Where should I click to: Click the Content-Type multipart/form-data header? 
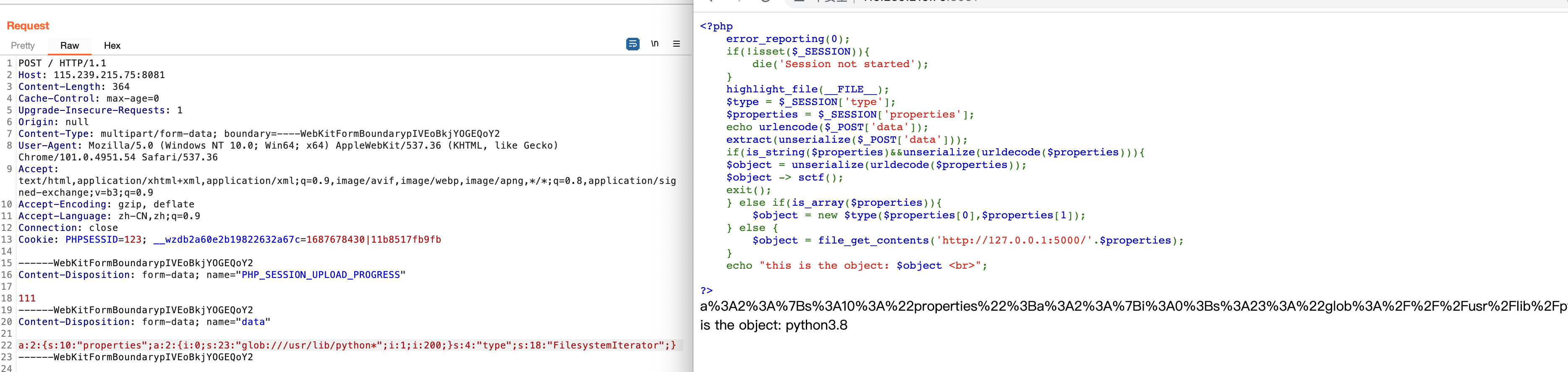coord(259,134)
